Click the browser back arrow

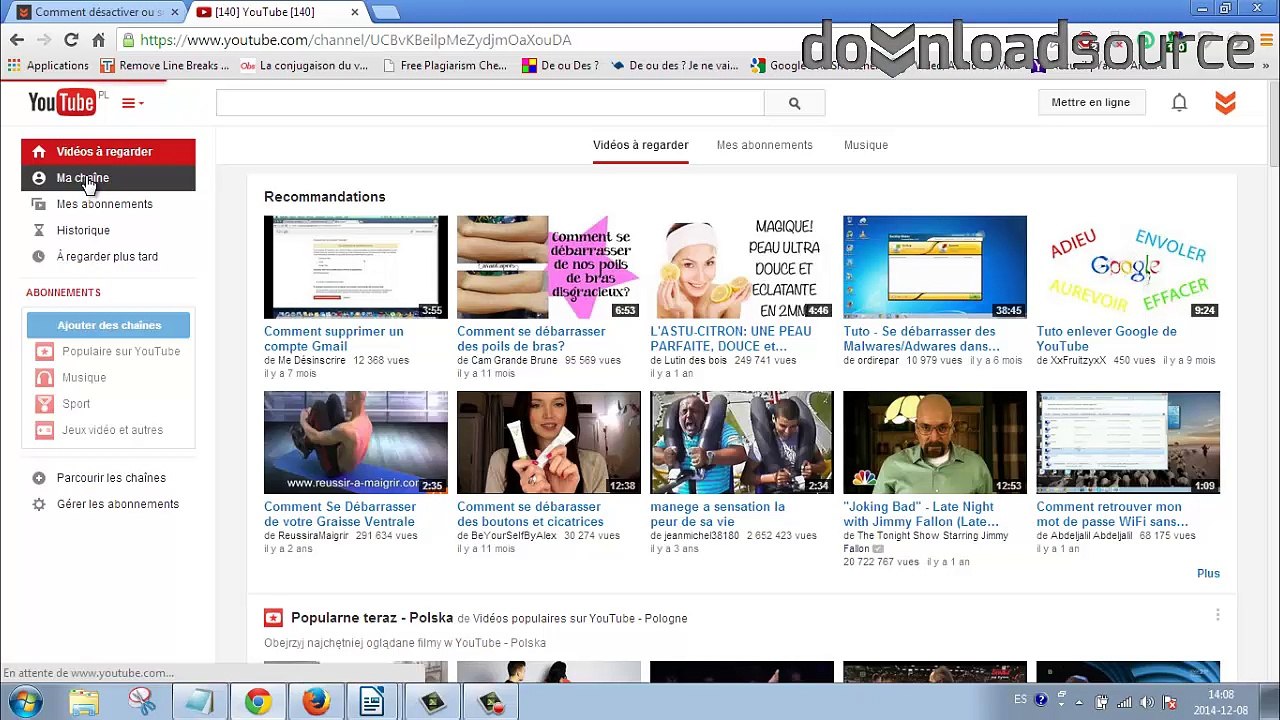17,40
